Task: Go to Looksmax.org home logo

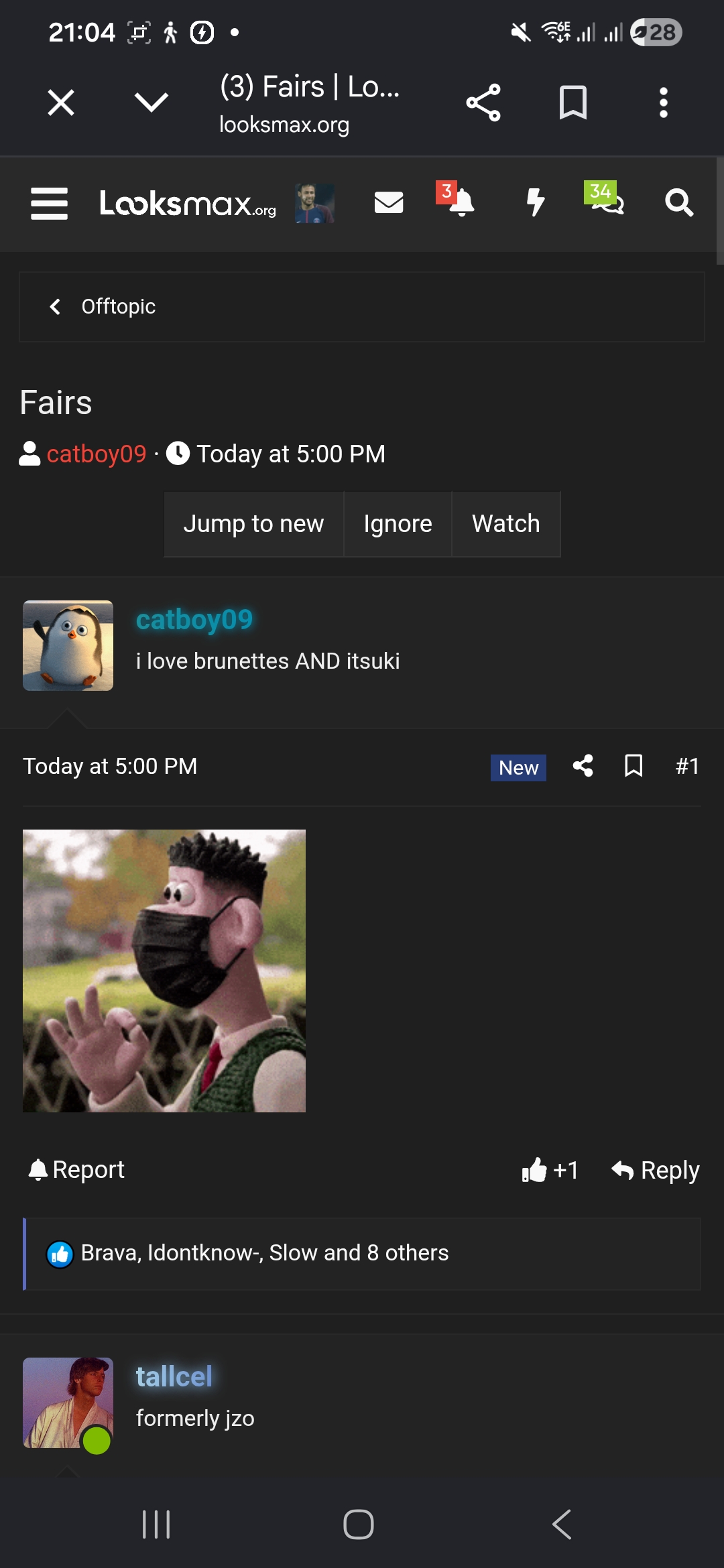Action: point(188,203)
